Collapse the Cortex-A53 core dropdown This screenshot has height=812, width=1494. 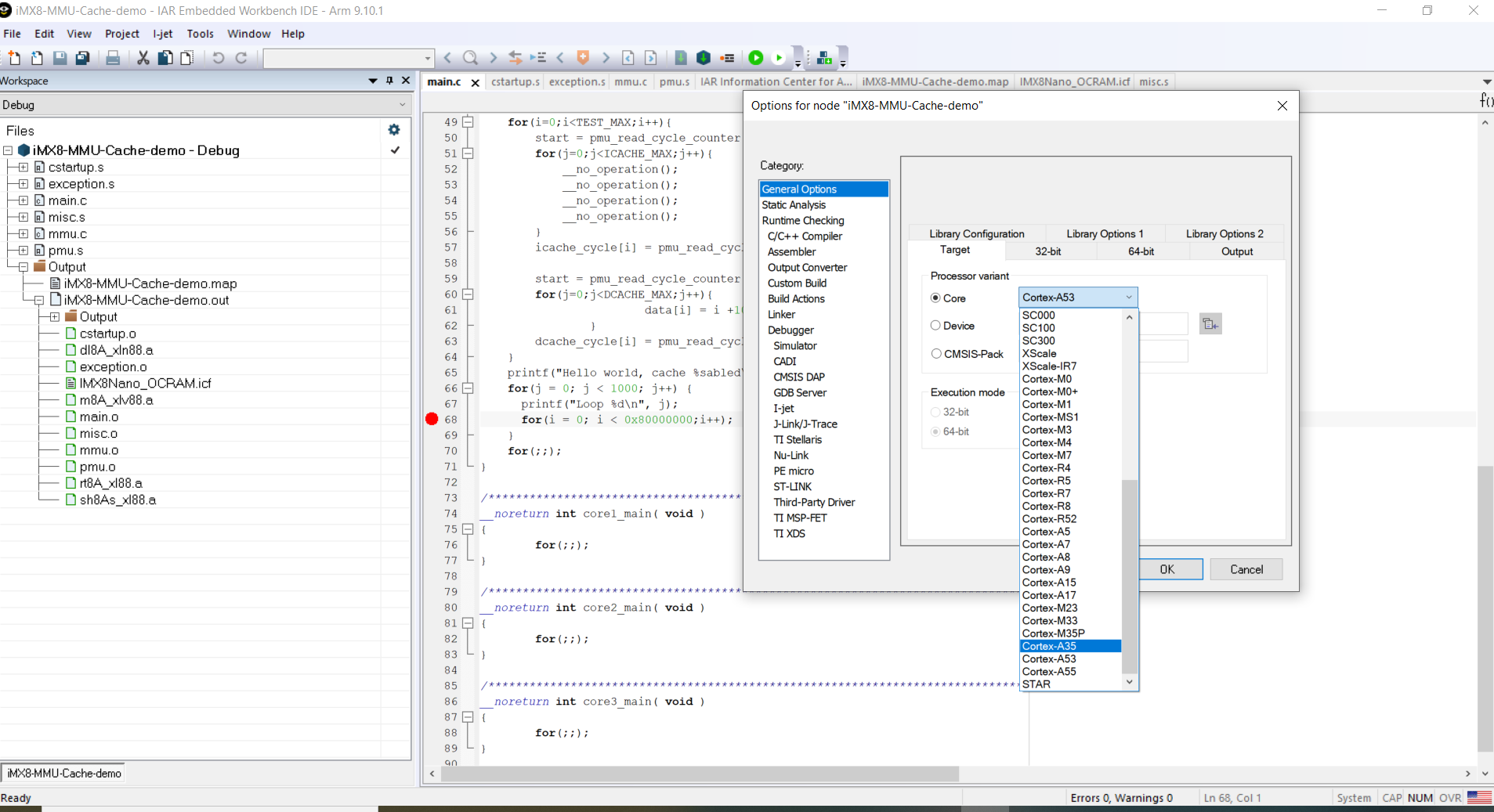[1128, 298]
